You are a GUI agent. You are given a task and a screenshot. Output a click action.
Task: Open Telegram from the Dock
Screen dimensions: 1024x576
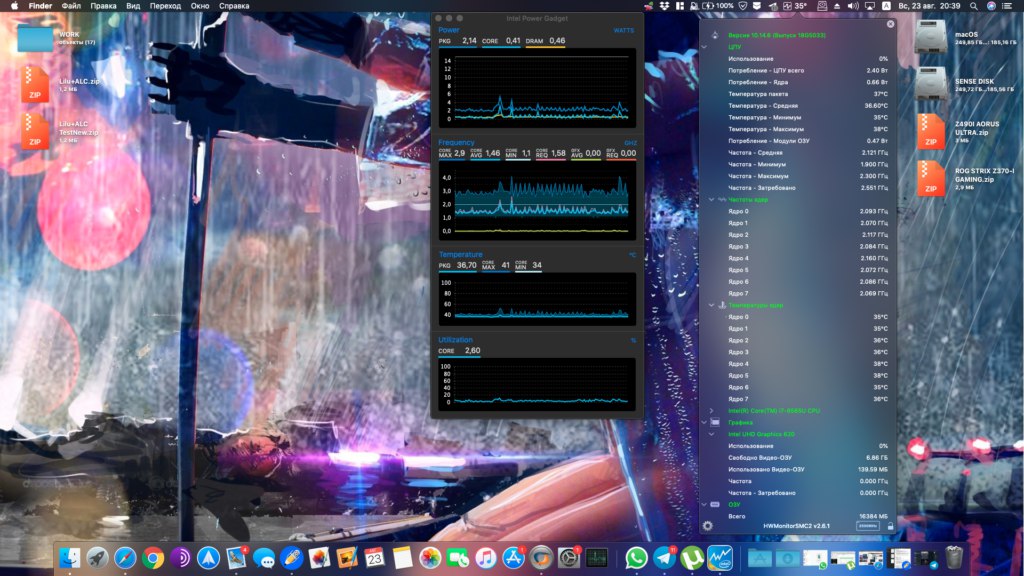(664, 558)
